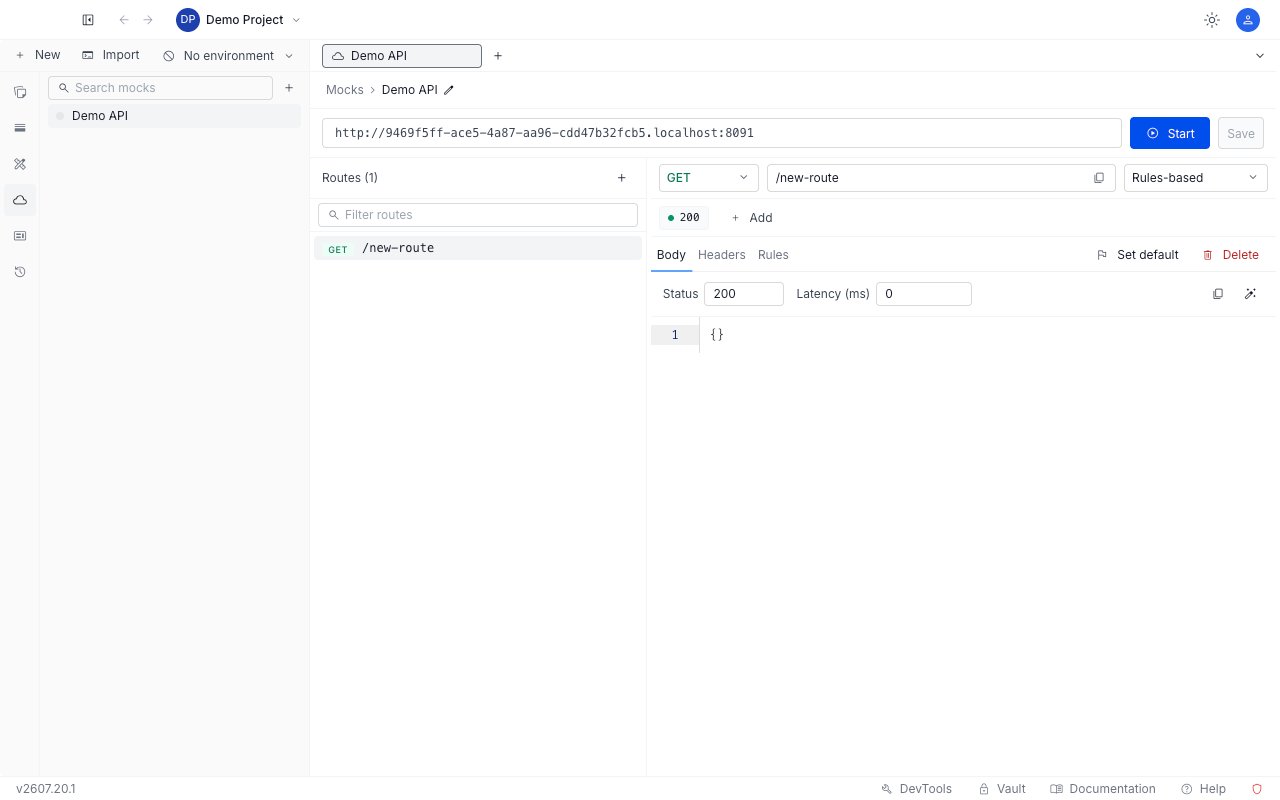Click the Mocks breadcrumb
This screenshot has height=800, width=1280.
point(345,90)
